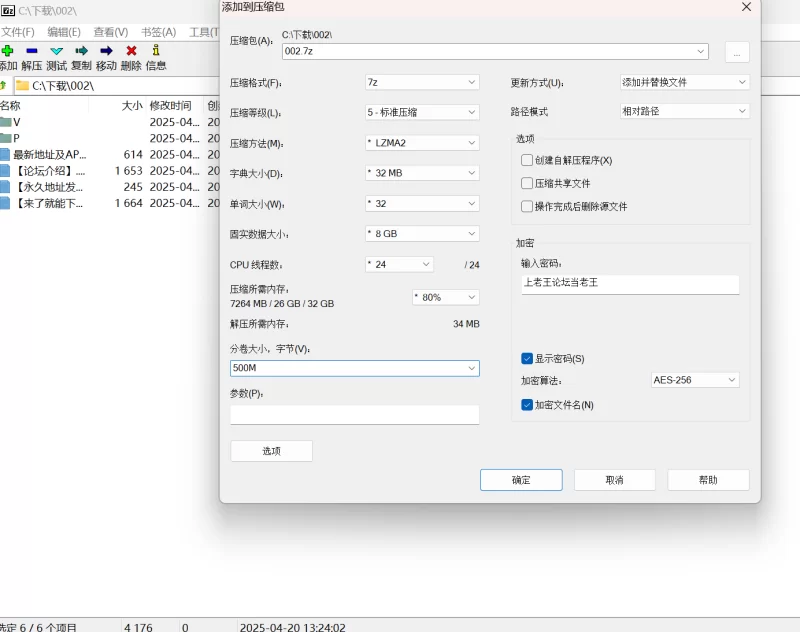800x632 pixels.
Task: Select the P folder icon in file list
Action: tap(6, 138)
